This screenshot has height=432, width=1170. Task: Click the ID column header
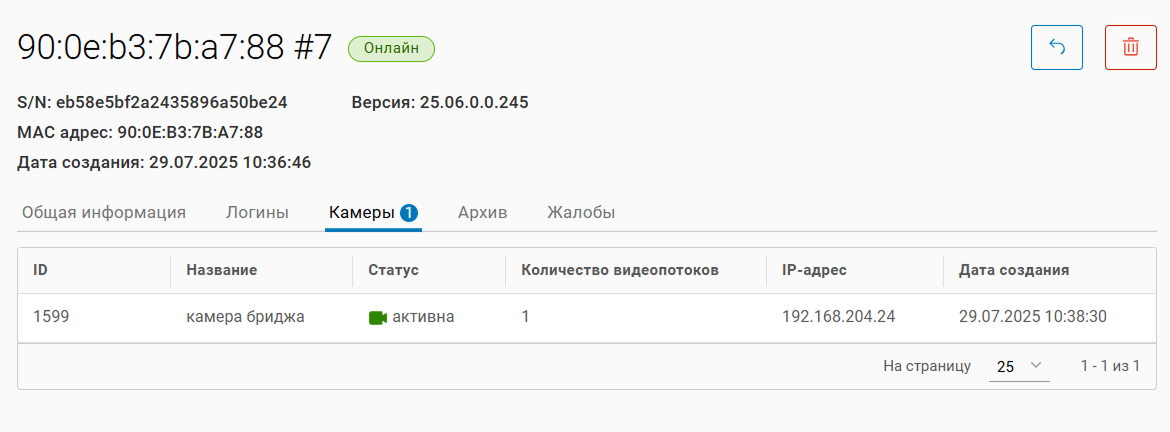pos(41,270)
